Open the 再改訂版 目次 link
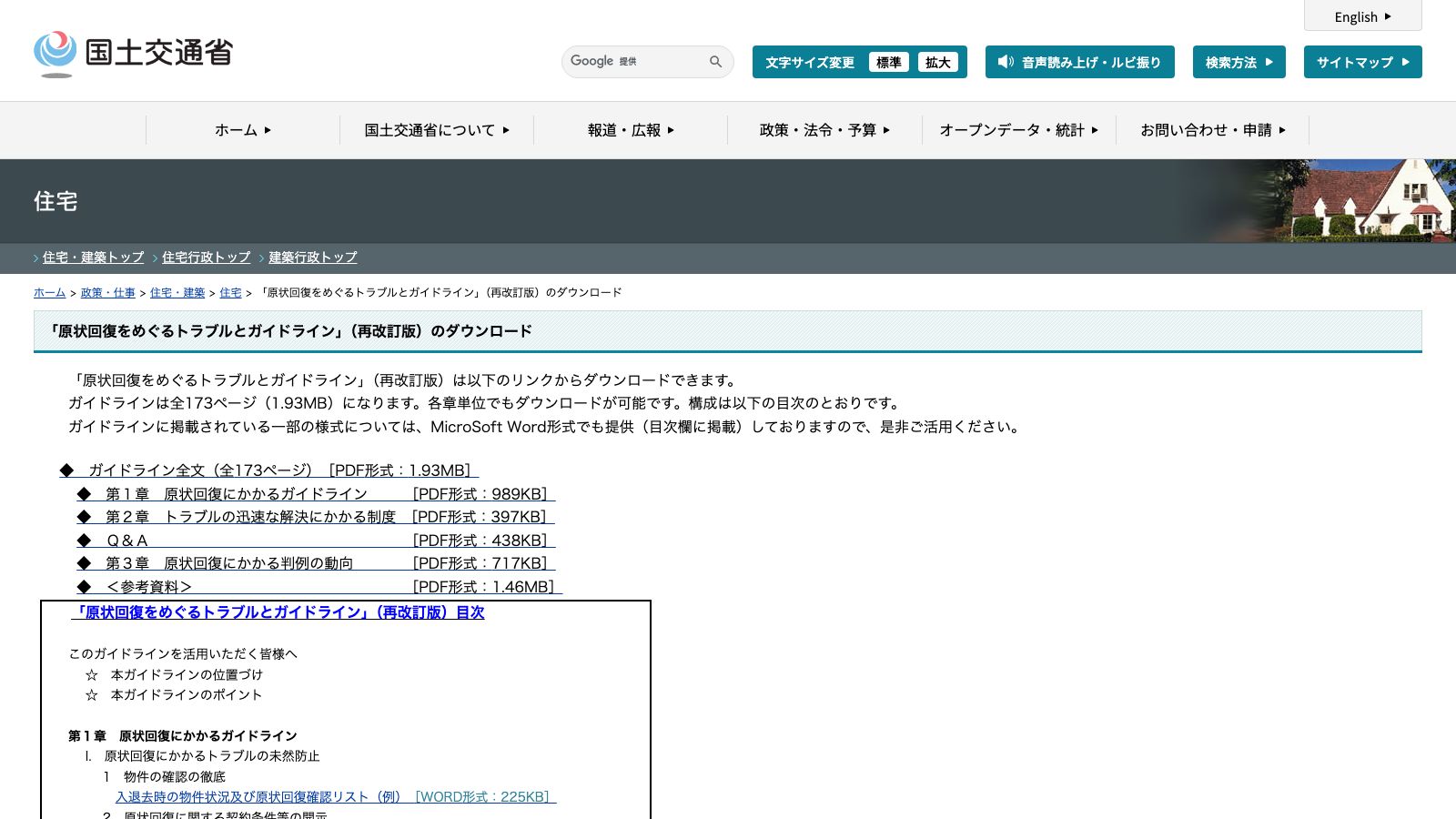The image size is (1456, 819). [278, 612]
